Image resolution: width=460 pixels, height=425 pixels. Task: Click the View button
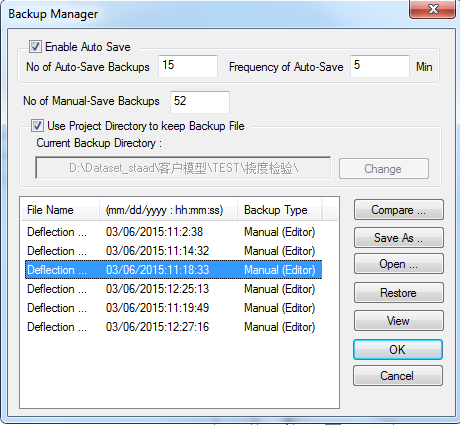coord(399,321)
